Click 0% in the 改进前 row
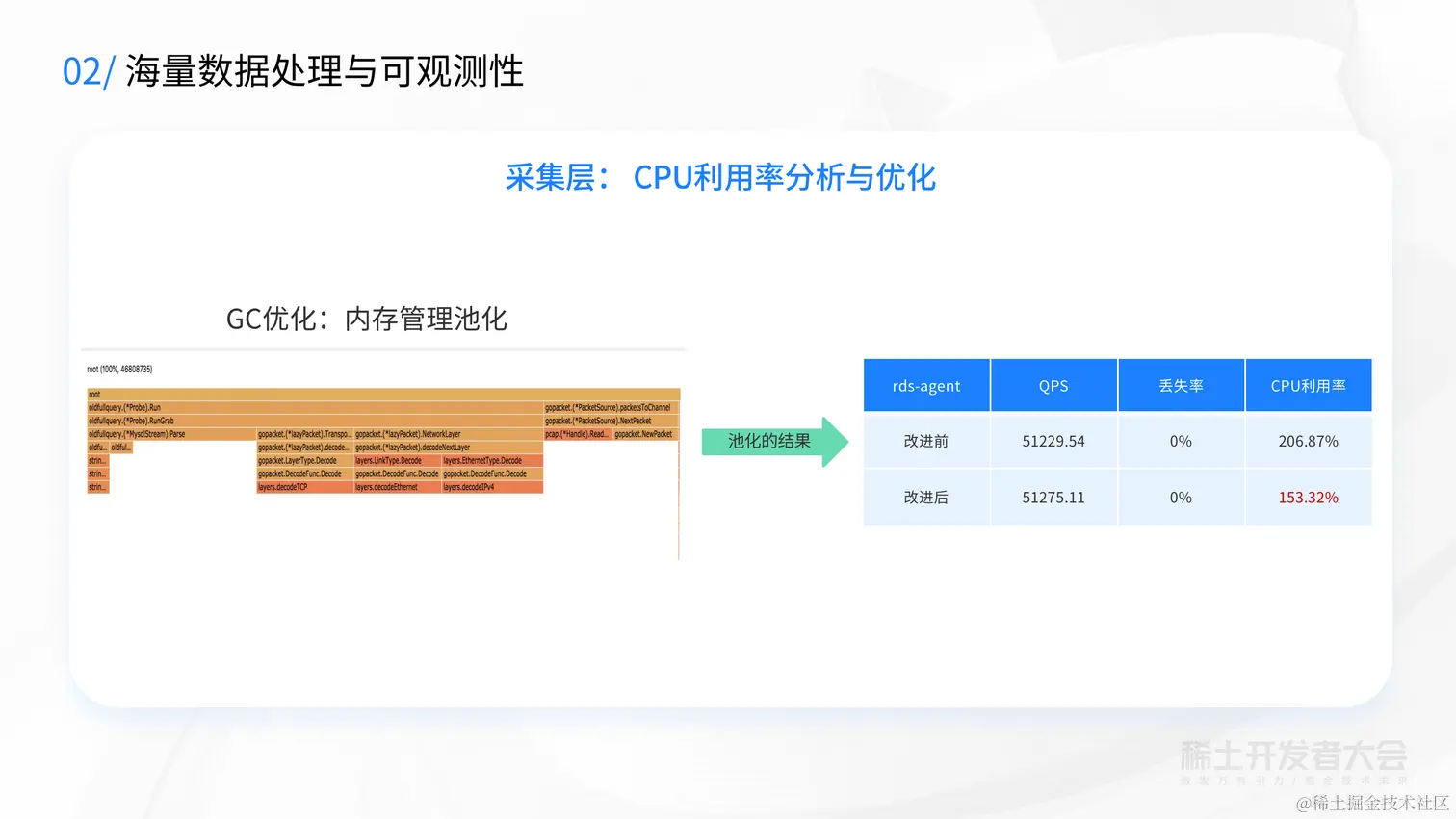This screenshot has height=819, width=1456. click(1181, 441)
